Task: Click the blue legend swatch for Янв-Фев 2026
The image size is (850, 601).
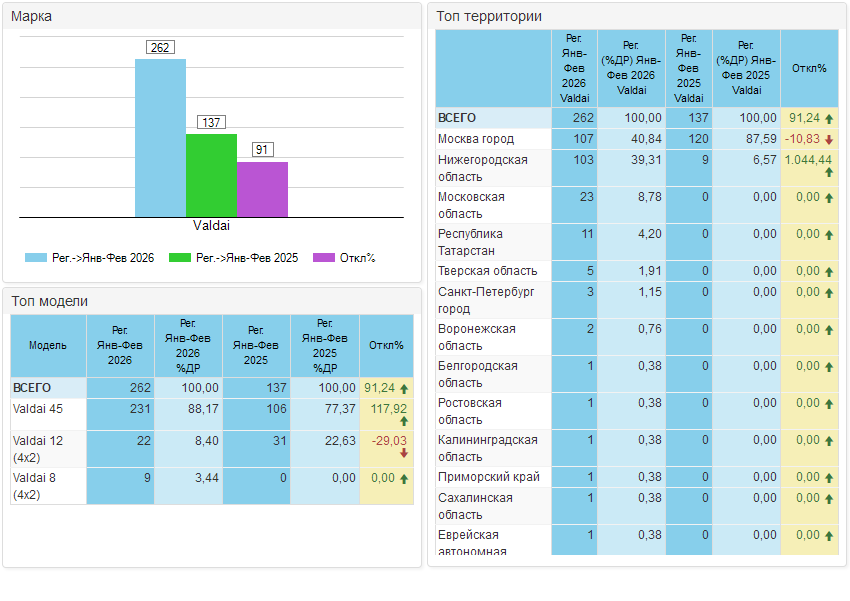Action: 36,258
